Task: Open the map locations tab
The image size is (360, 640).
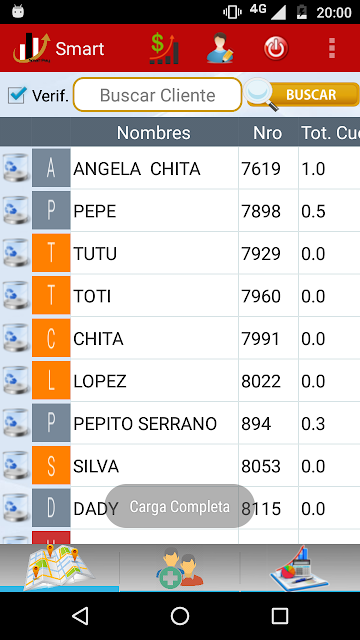Action: [x=60, y=567]
